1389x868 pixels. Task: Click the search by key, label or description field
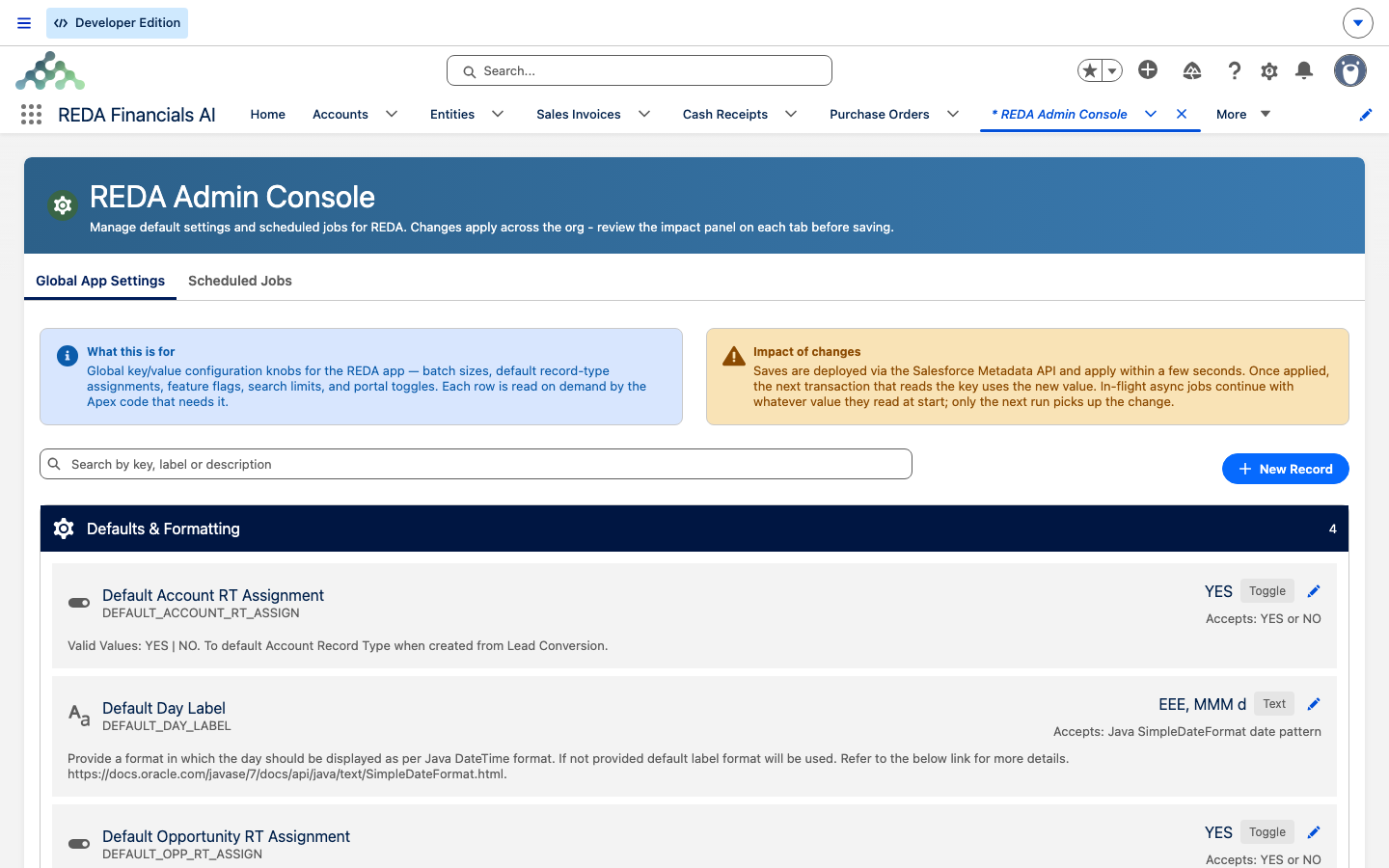pyautogui.click(x=476, y=464)
